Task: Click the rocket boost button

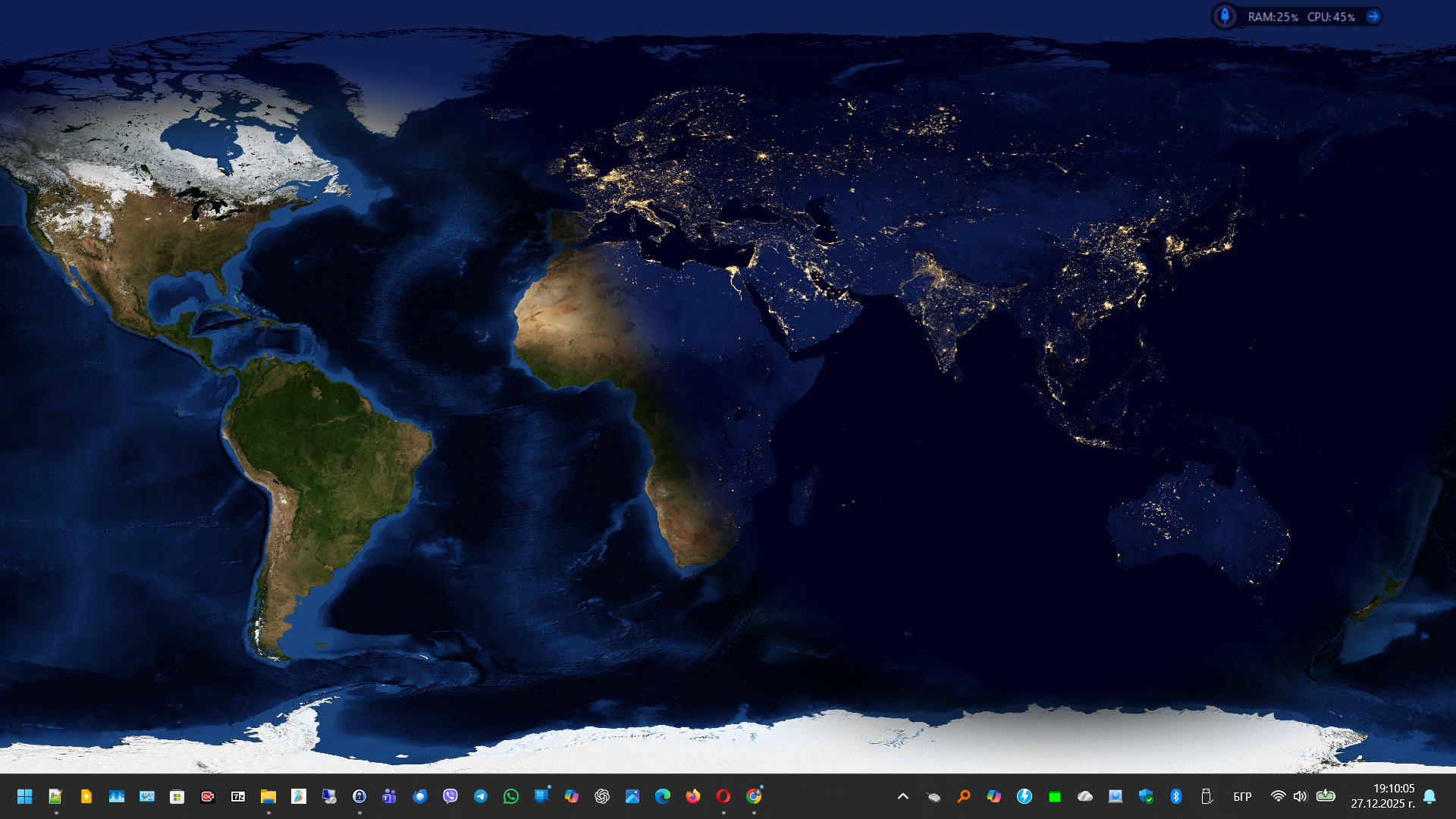Action: coord(1225,17)
